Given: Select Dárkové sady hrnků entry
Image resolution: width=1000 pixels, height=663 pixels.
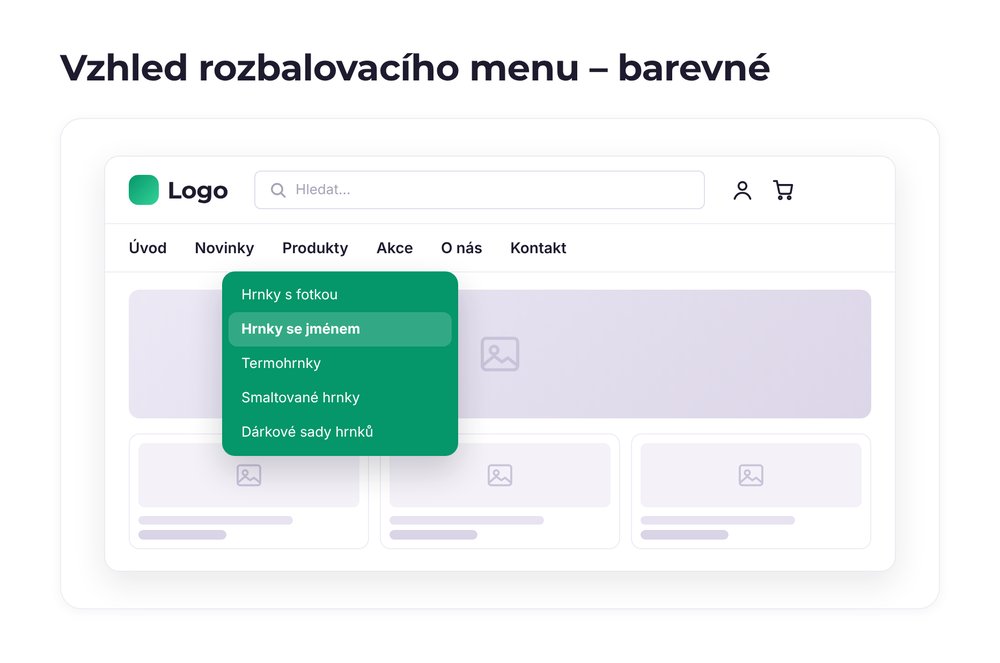Looking at the screenshot, I should (x=340, y=432).
